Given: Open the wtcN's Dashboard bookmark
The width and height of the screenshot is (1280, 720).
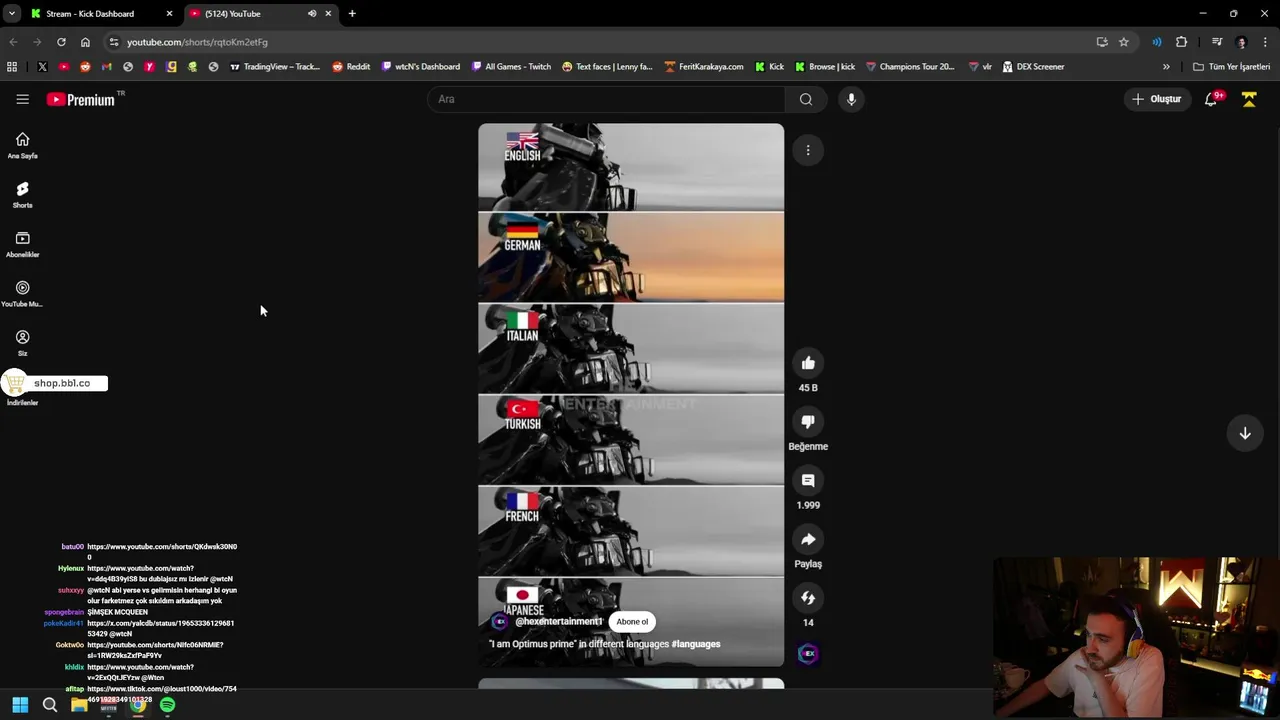Looking at the screenshot, I should coord(421,67).
